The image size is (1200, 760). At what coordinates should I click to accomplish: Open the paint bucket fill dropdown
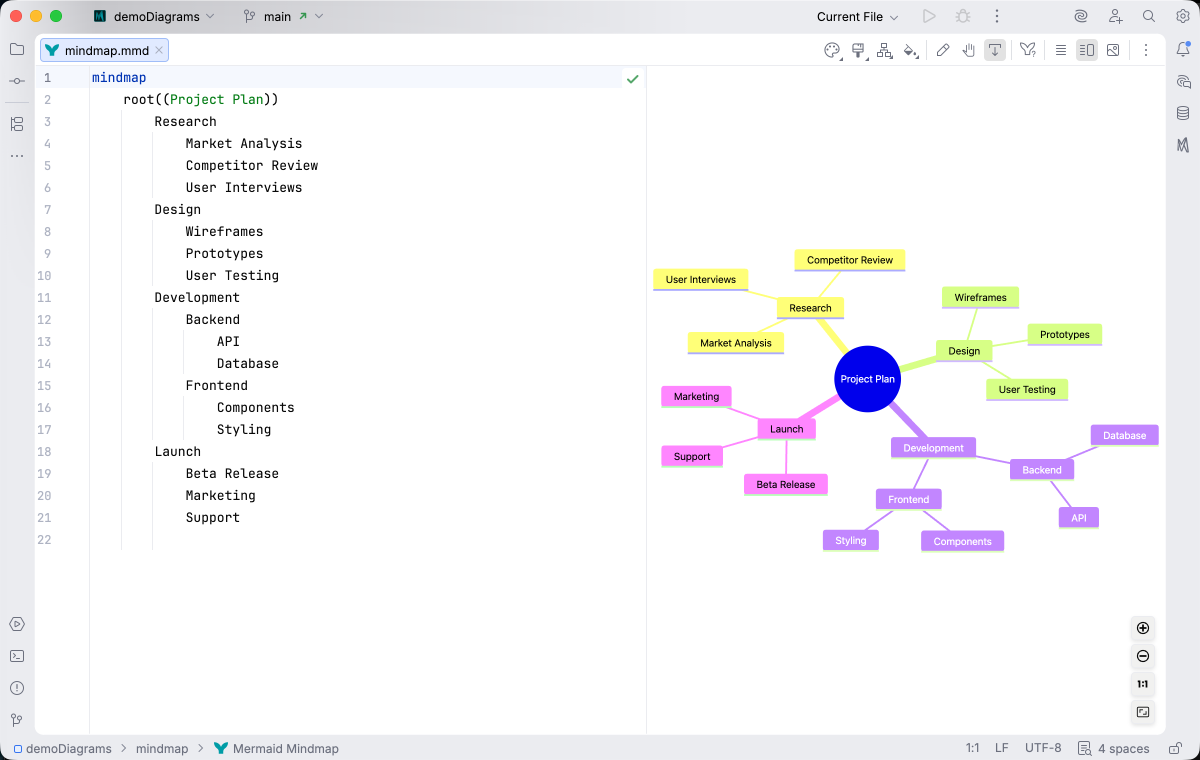[x=911, y=50]
